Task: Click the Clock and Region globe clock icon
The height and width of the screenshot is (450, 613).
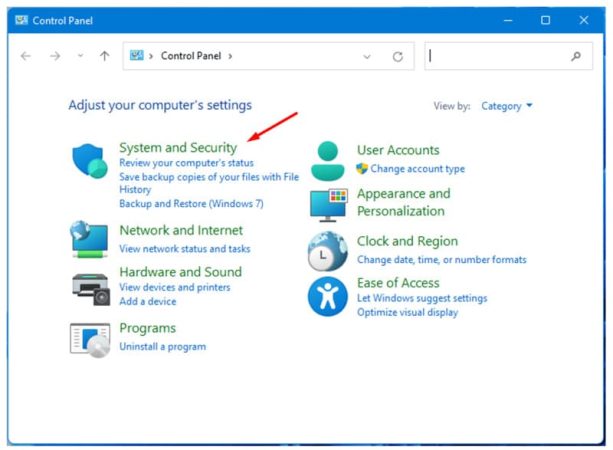Action: 328,251
